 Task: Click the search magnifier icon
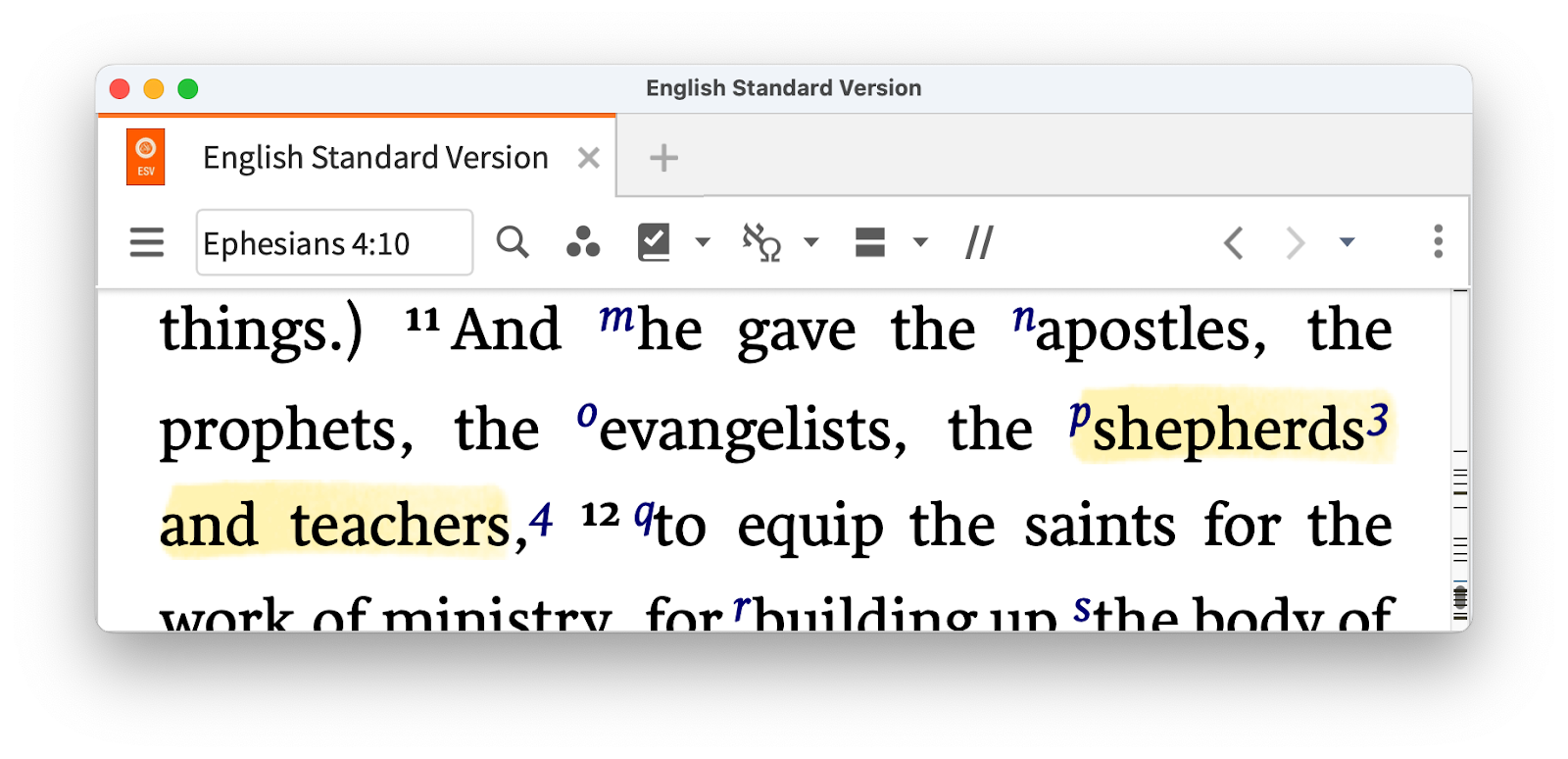coord(513,242)
